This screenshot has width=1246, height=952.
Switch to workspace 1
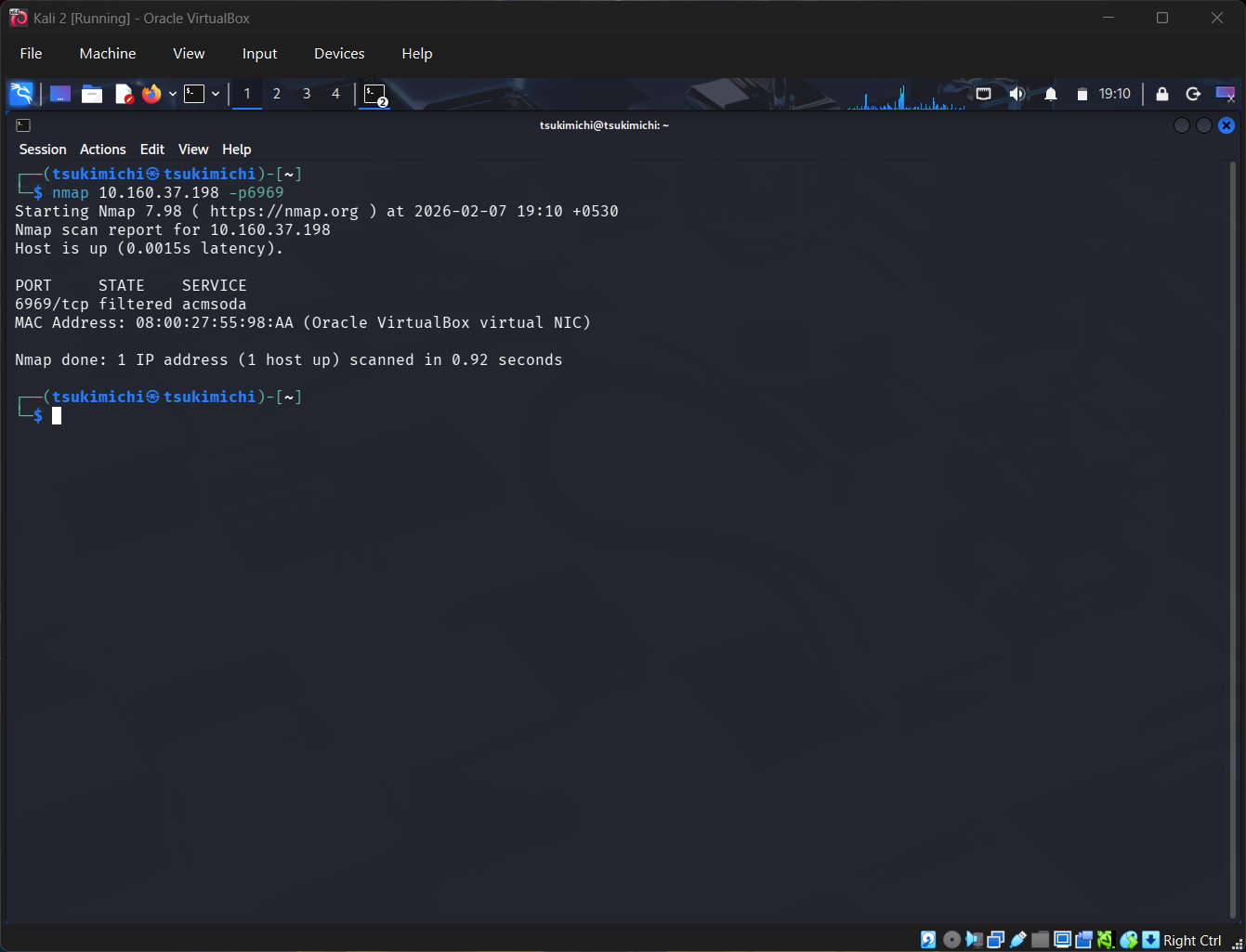coord(247,94)
